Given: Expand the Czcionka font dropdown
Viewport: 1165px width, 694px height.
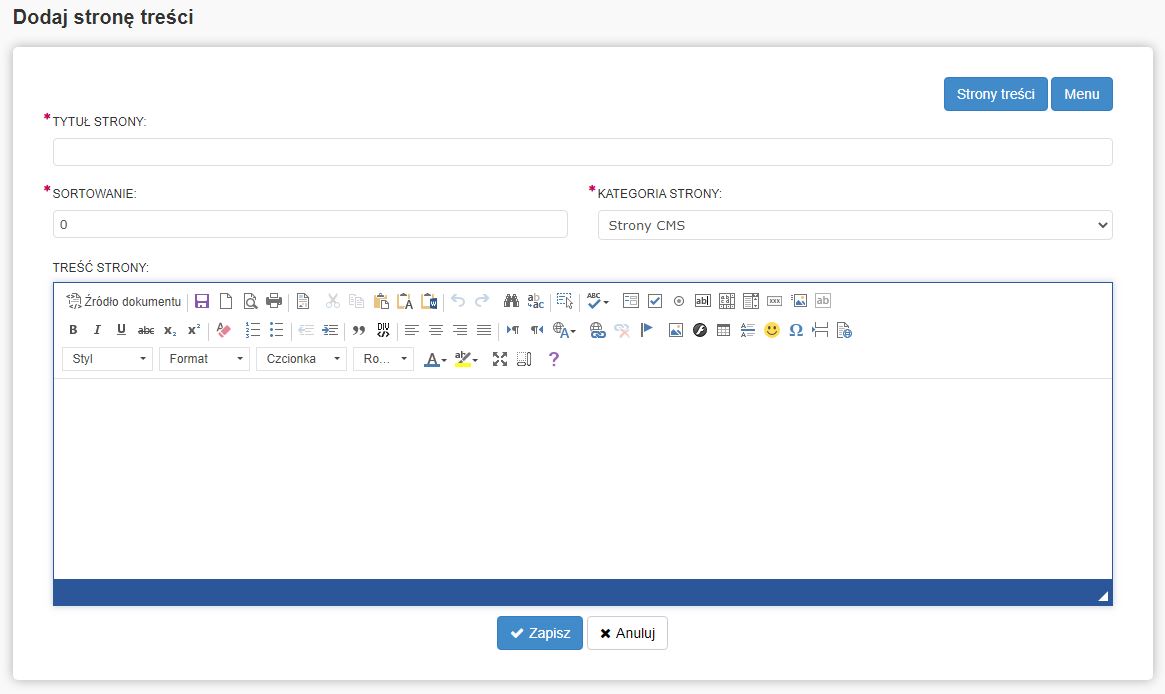Looking at the screenshot, I should pos(301,359).
